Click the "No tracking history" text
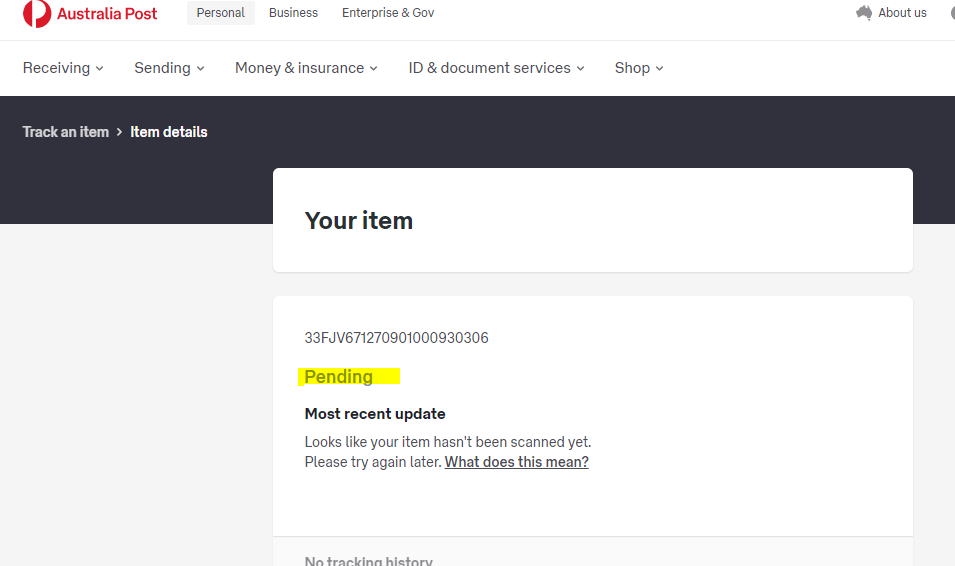This screenshot has height=566, width=955. [x=368, y=561]
